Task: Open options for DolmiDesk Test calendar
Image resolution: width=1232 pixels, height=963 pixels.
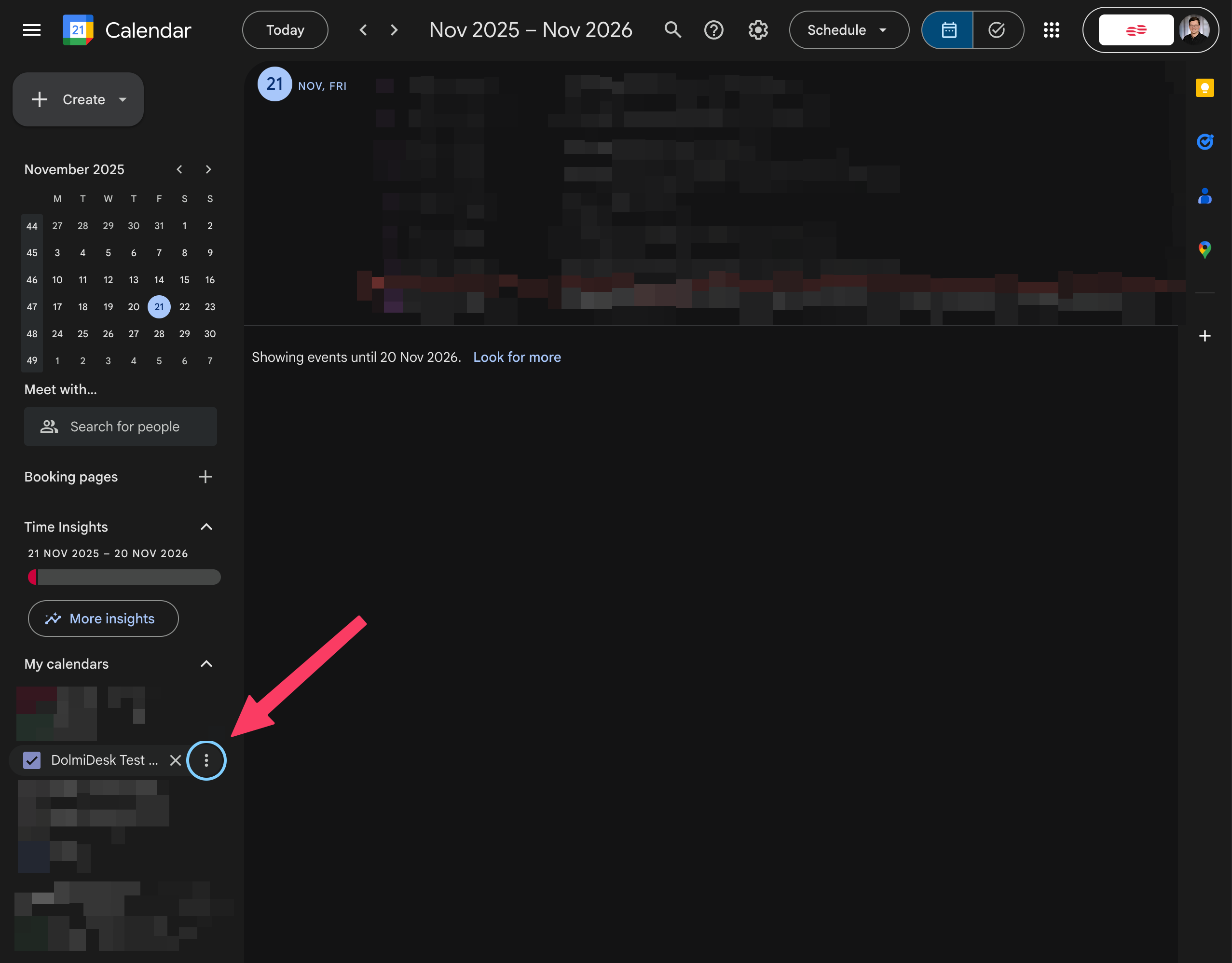Action: pyautogui.click(x=206, y=760)
